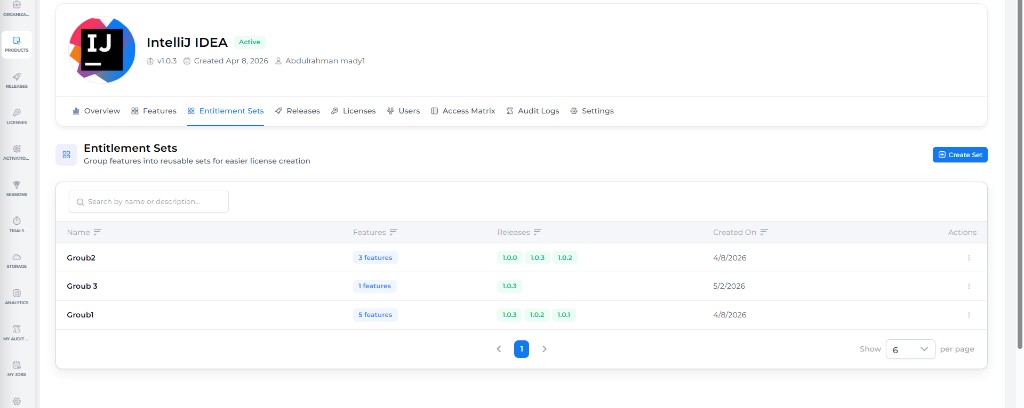The height and width of the screenshot is (408, 1024).
Task: Open Storage sidebar item
Action: point(16,260)
